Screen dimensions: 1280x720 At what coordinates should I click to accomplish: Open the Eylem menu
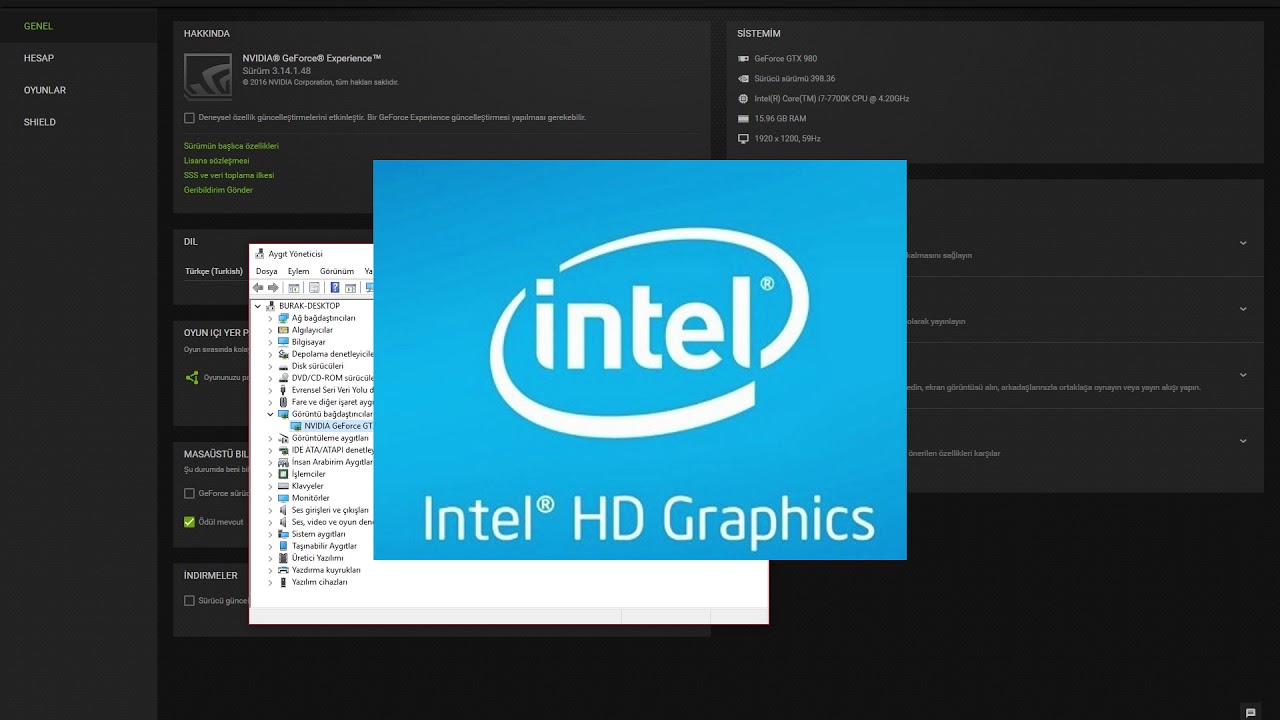pyautogui.click(x=298, y=271)
